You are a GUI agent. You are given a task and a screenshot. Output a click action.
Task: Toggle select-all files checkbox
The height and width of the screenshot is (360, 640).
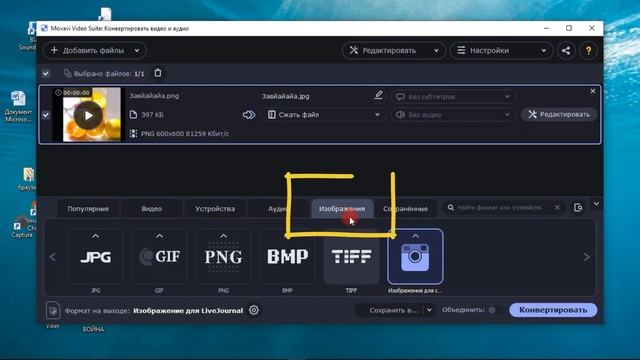[46, 73]
